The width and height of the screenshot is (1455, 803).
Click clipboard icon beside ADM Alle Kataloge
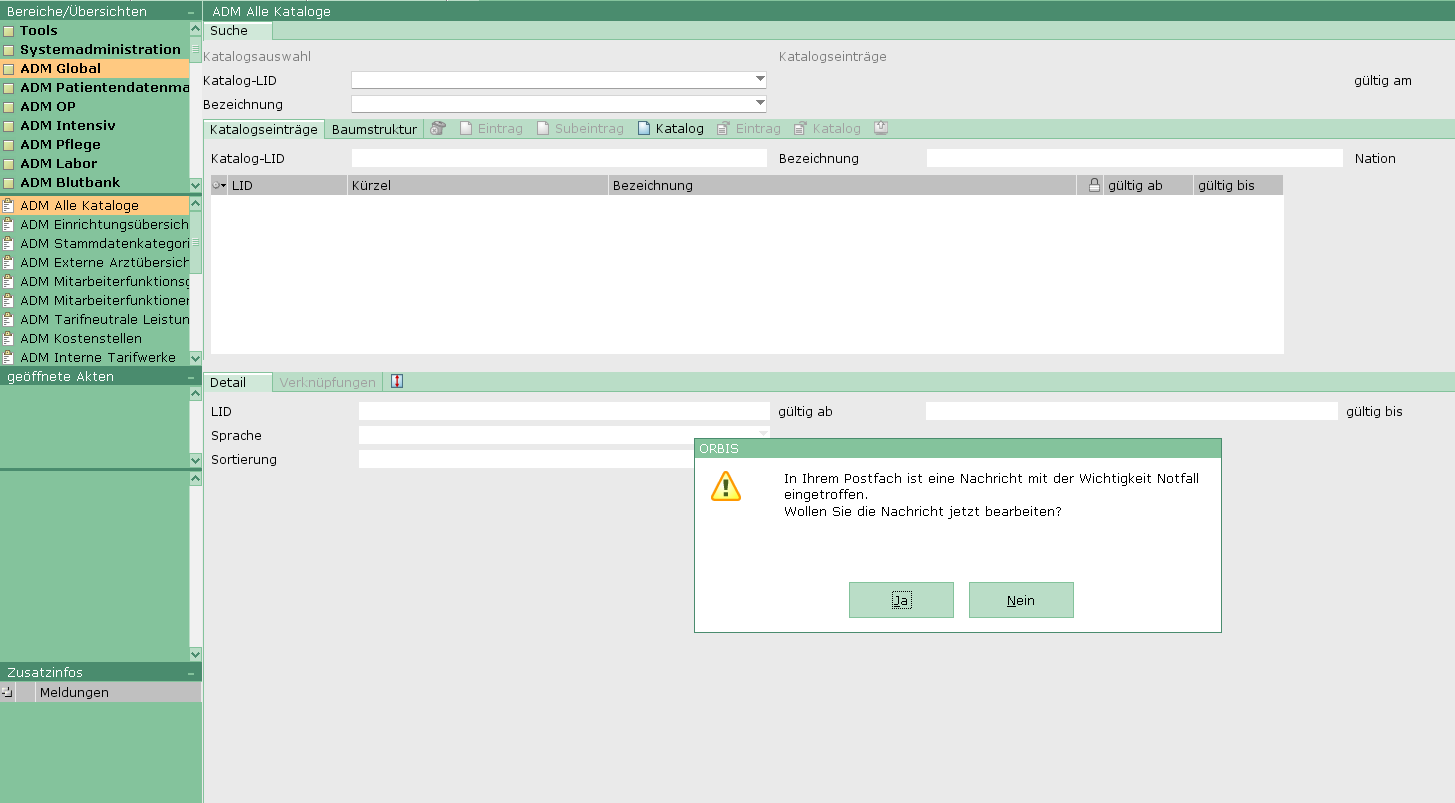coord(9,205)
